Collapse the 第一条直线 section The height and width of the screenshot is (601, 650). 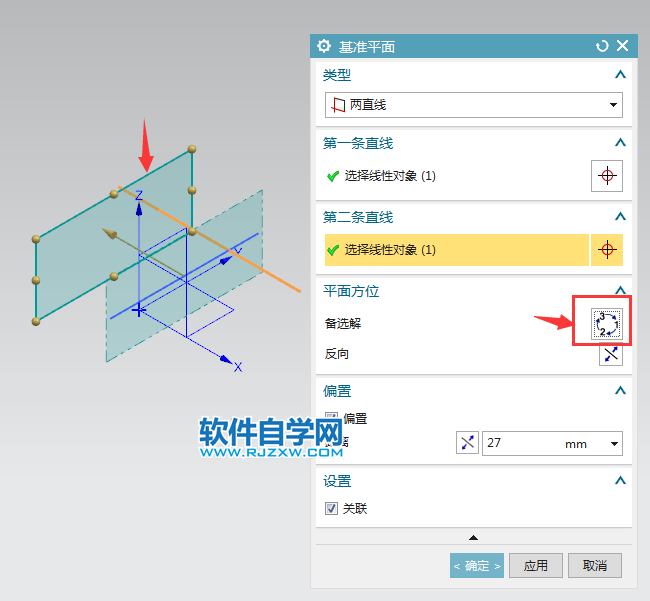tap(620, 143)
